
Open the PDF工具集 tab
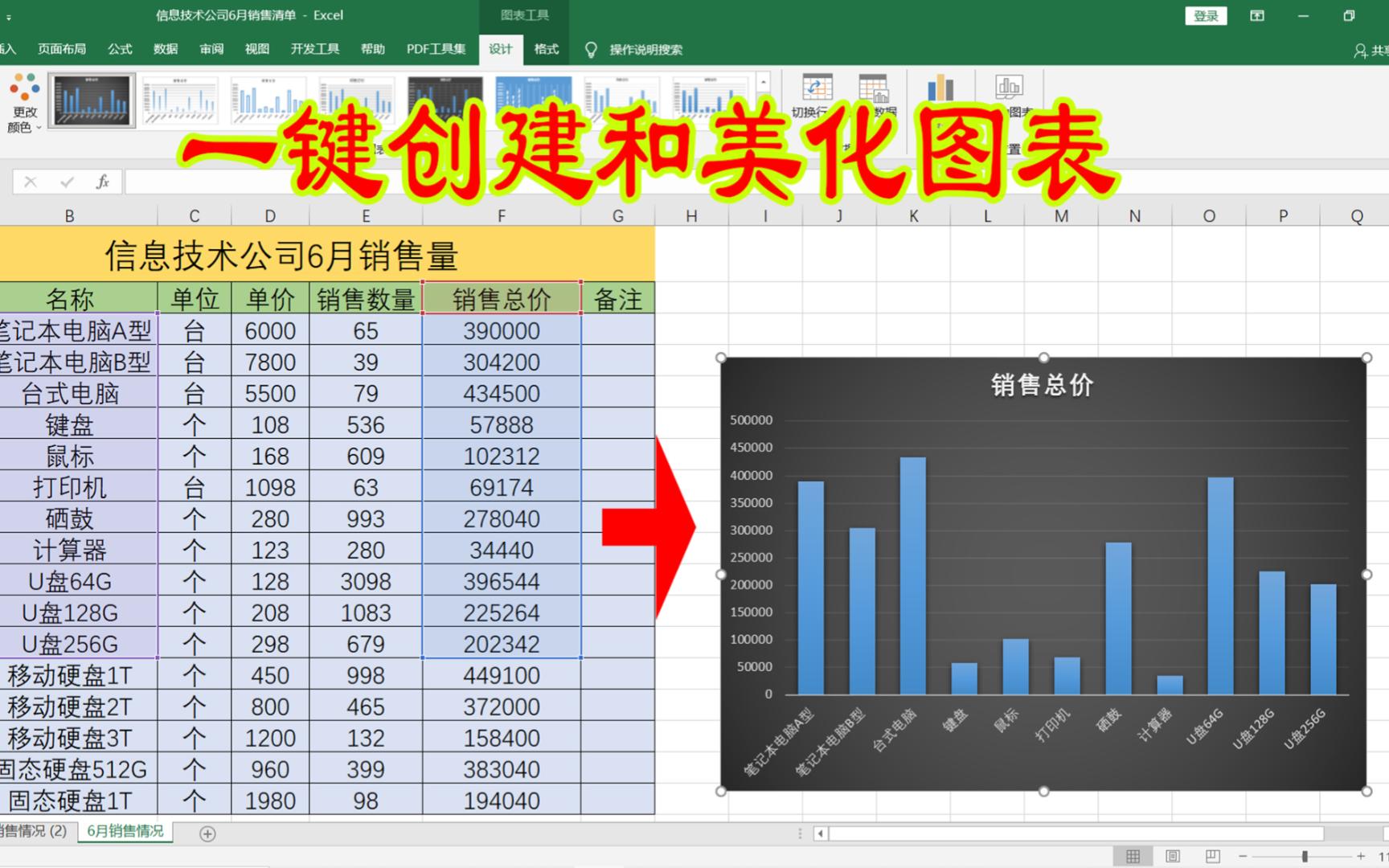pos(436,49)
